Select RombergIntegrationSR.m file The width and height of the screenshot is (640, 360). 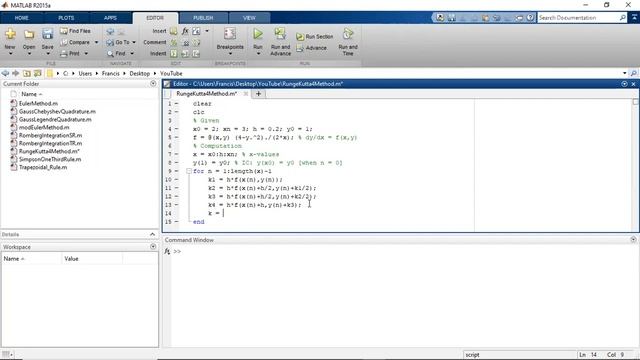pyautogui.click(x=50, y=135)
